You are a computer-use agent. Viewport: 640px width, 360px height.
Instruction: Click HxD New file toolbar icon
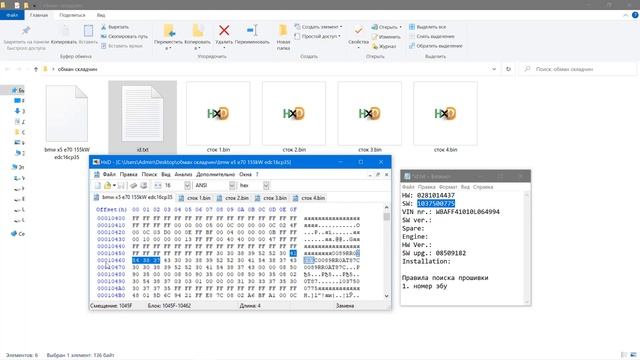click(x=98, y=185)
